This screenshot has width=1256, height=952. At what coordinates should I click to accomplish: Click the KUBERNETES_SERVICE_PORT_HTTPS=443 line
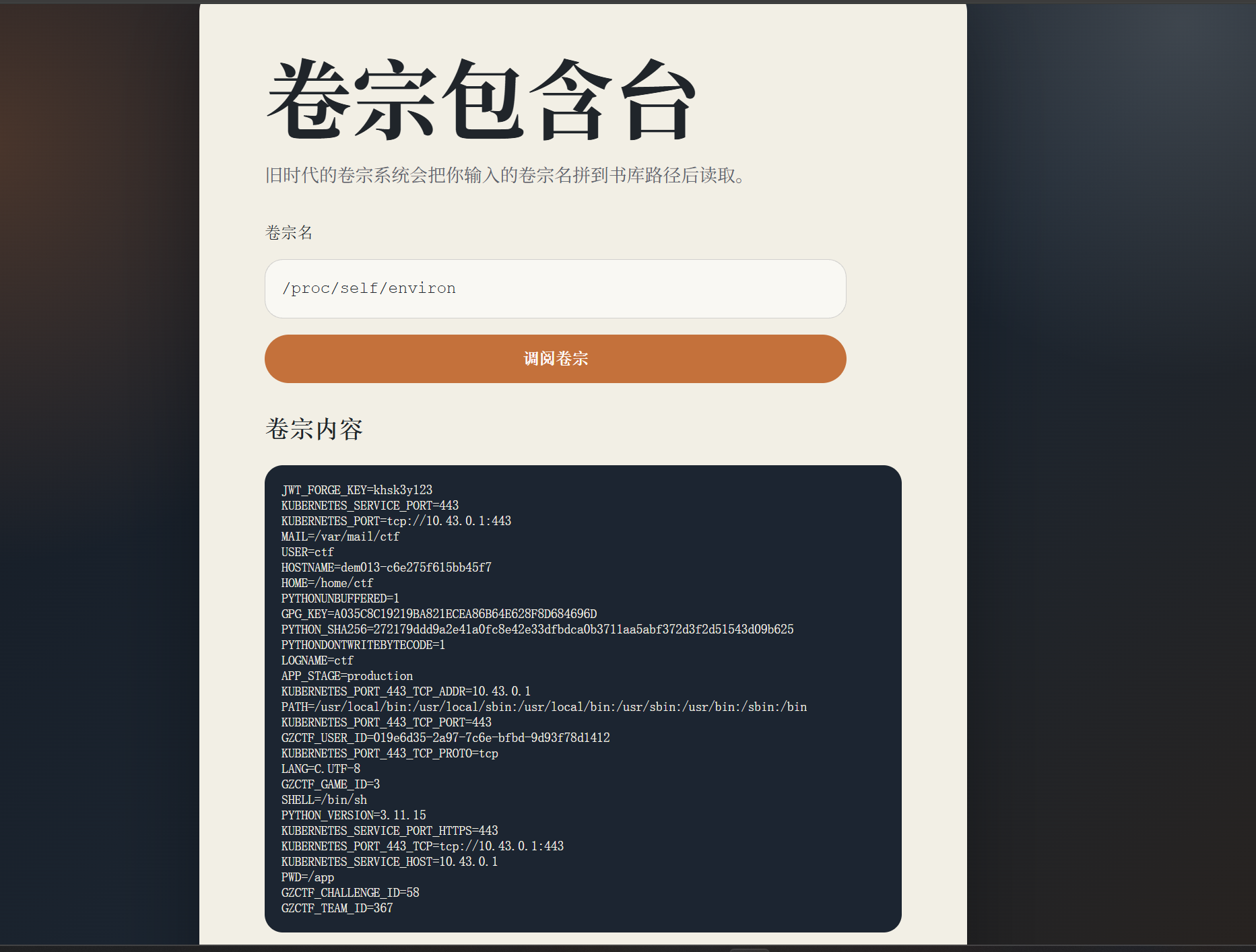pos(390,831)
